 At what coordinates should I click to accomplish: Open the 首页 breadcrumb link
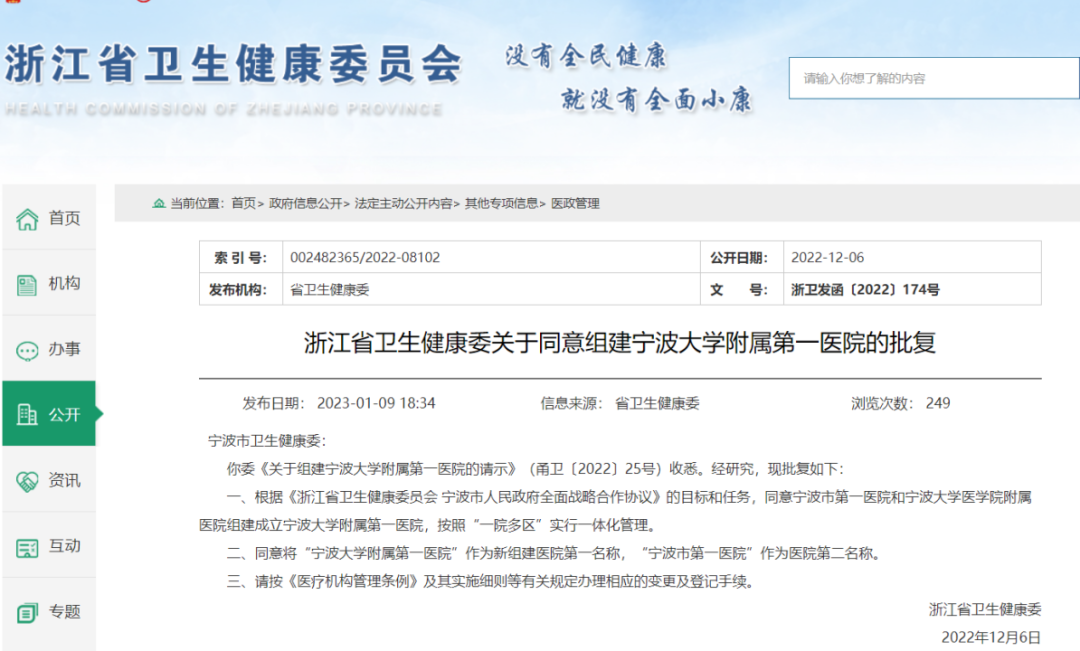[243, 203]
